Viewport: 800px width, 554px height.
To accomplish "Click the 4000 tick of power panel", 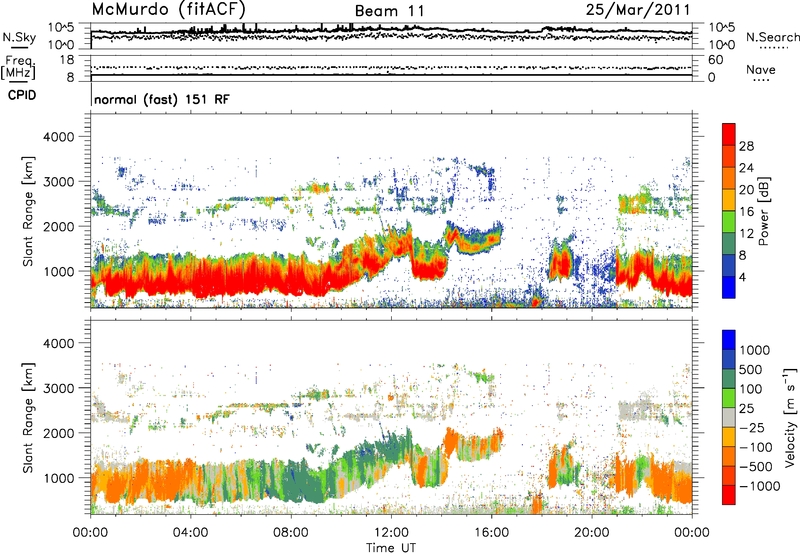I will [58, 137].
